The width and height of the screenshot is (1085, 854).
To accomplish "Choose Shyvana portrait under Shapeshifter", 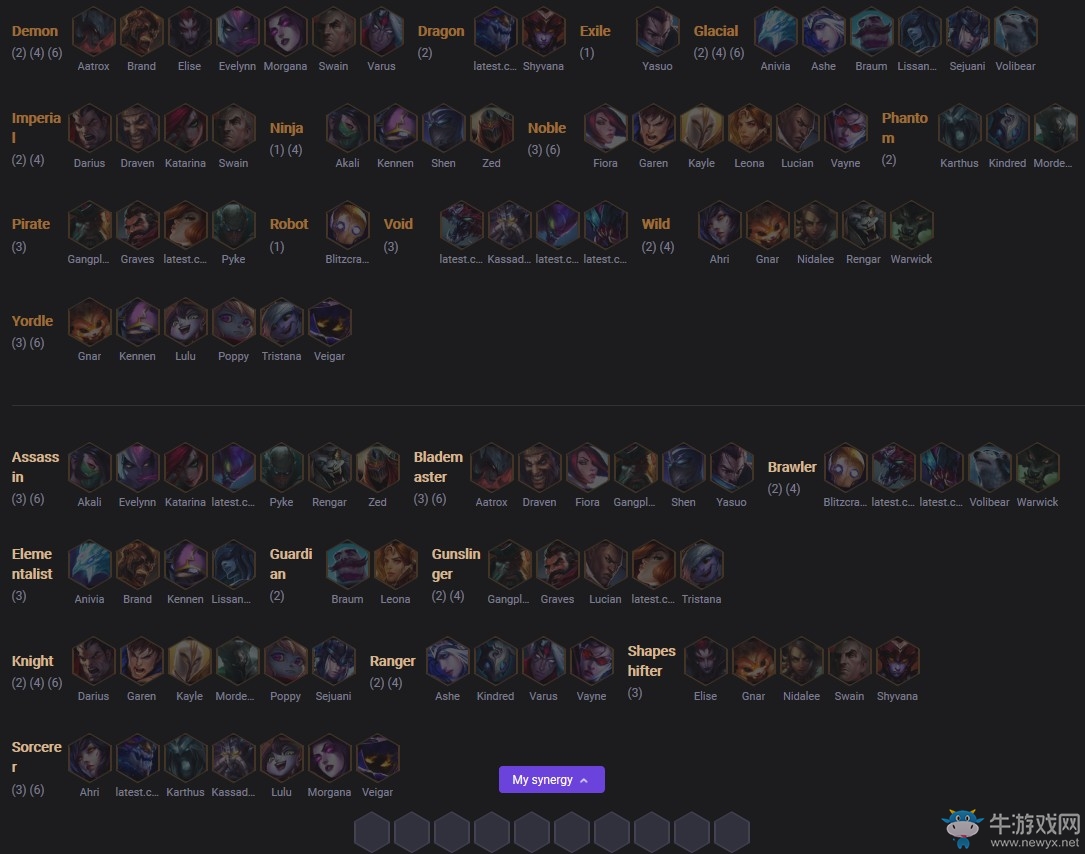I will click(897, 662).
